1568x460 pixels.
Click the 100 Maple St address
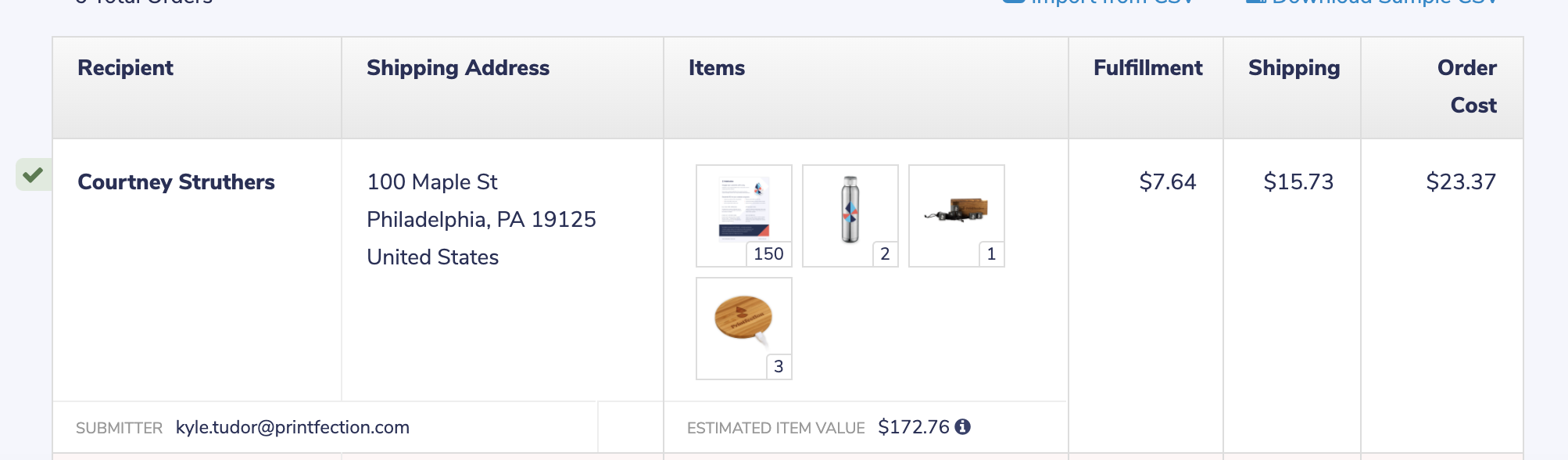432,182
